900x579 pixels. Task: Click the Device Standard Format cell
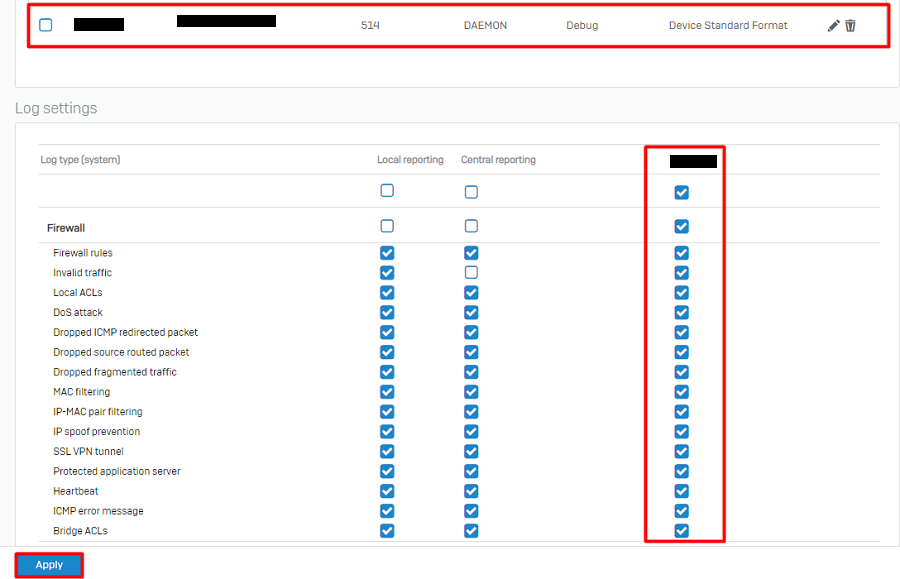click(x=728, y=26)
